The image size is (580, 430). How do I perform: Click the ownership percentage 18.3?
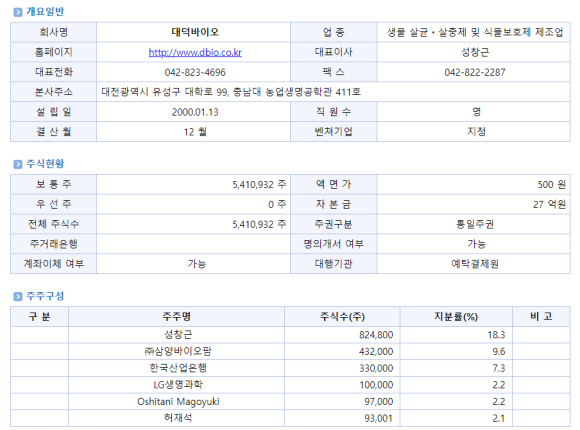pyautogui.click(x=496, y=335)
